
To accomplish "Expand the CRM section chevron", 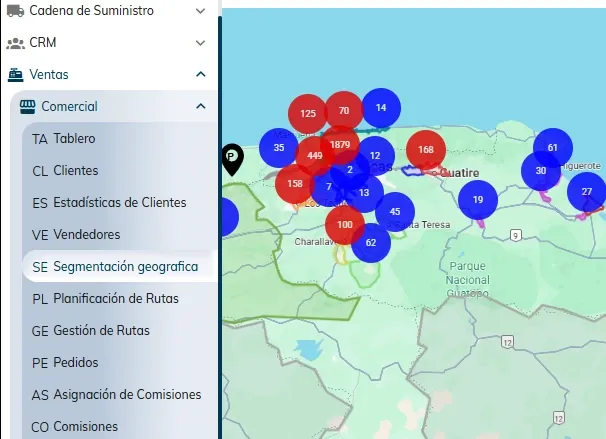I will pos(200,43).
